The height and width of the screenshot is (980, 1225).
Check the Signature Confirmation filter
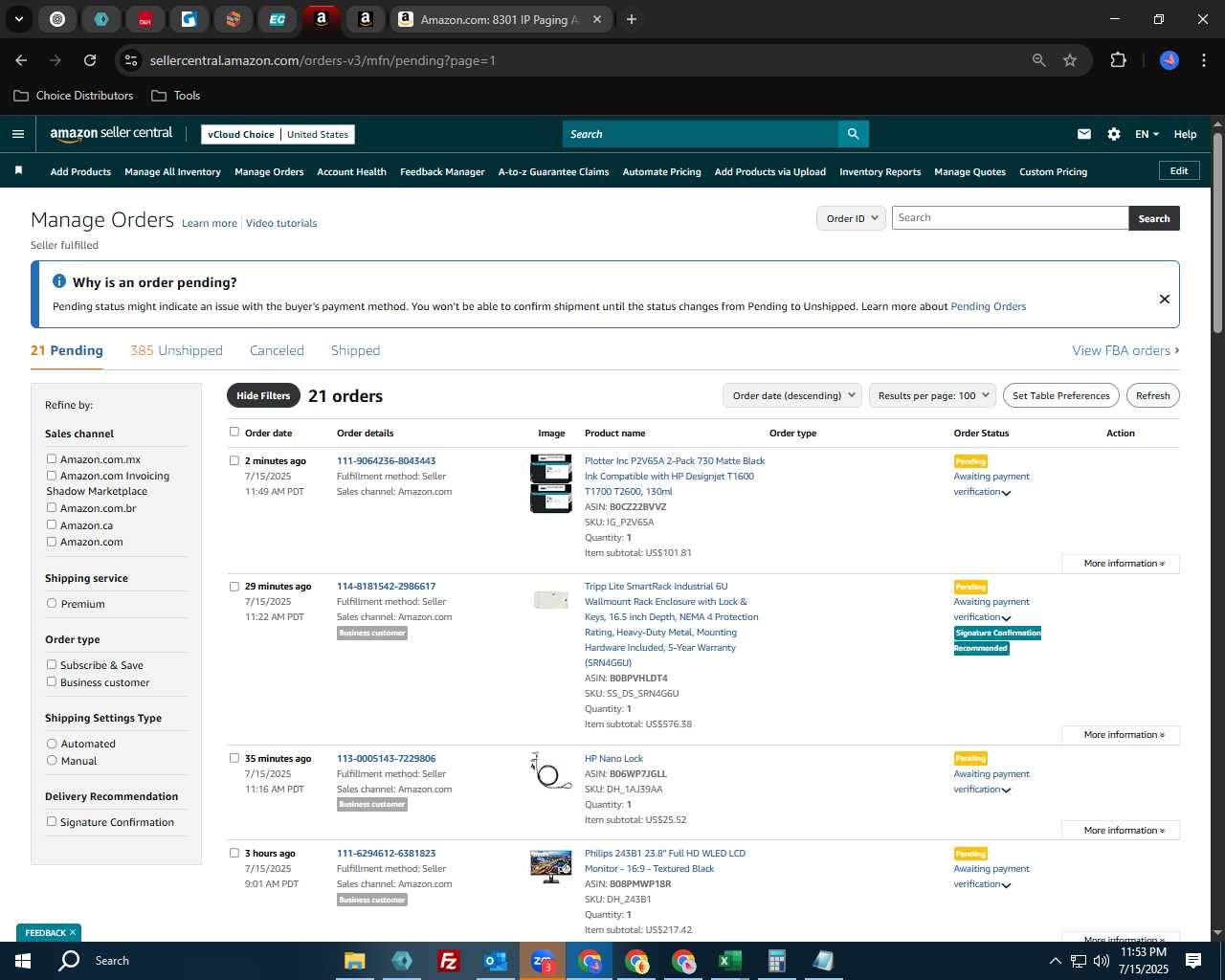tap(52, 821)
